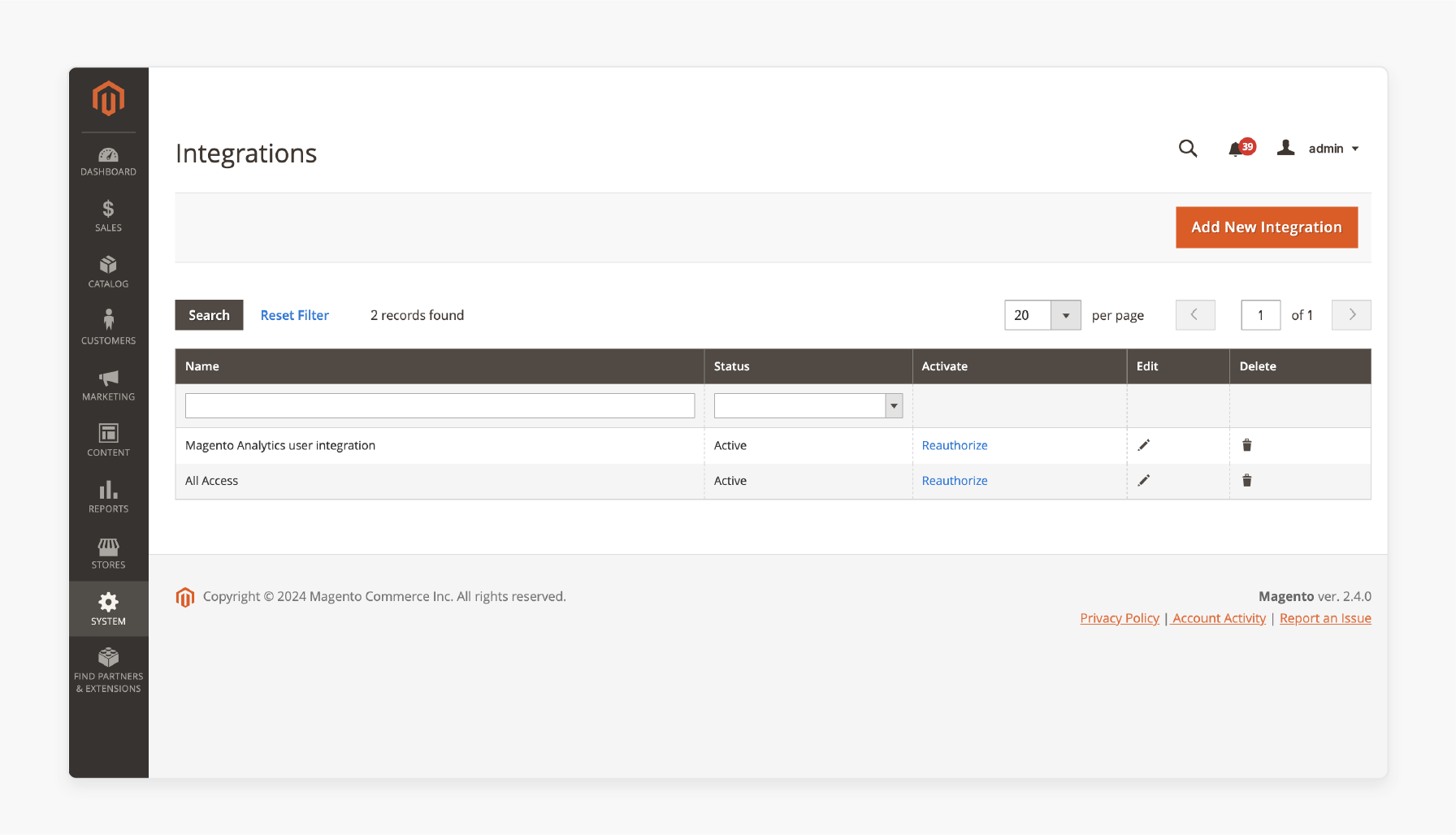The width and height of the screenshot is (1456, 835).
Task: Open the Marketing menu
Action: click(108, 384)
